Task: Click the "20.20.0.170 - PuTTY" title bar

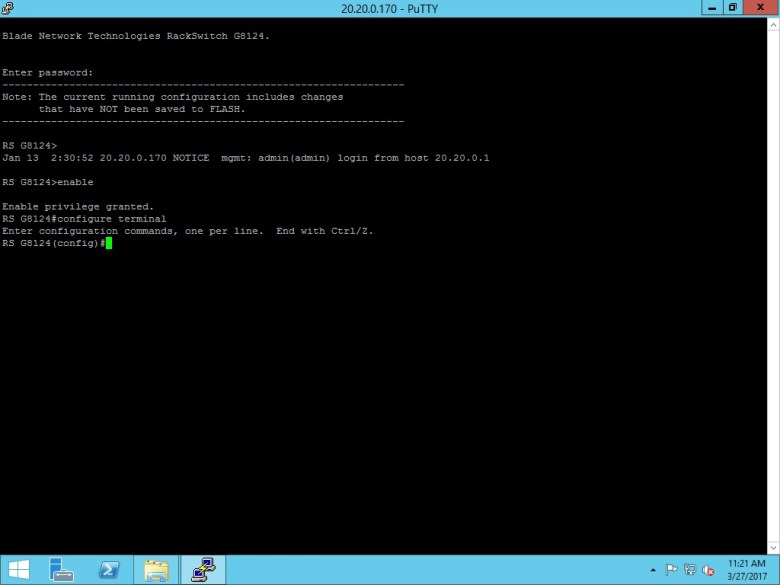Action: pyautogui.click(x=390, y=8)
